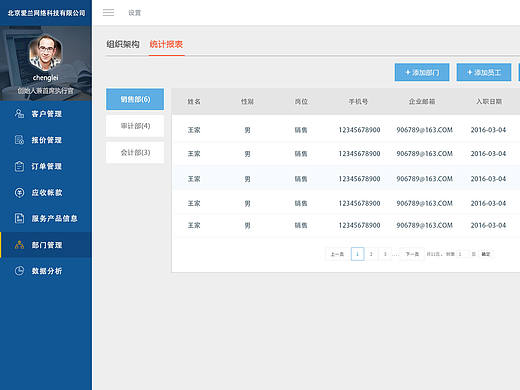Click the 添加员工 button

click(x=484, y=72)
